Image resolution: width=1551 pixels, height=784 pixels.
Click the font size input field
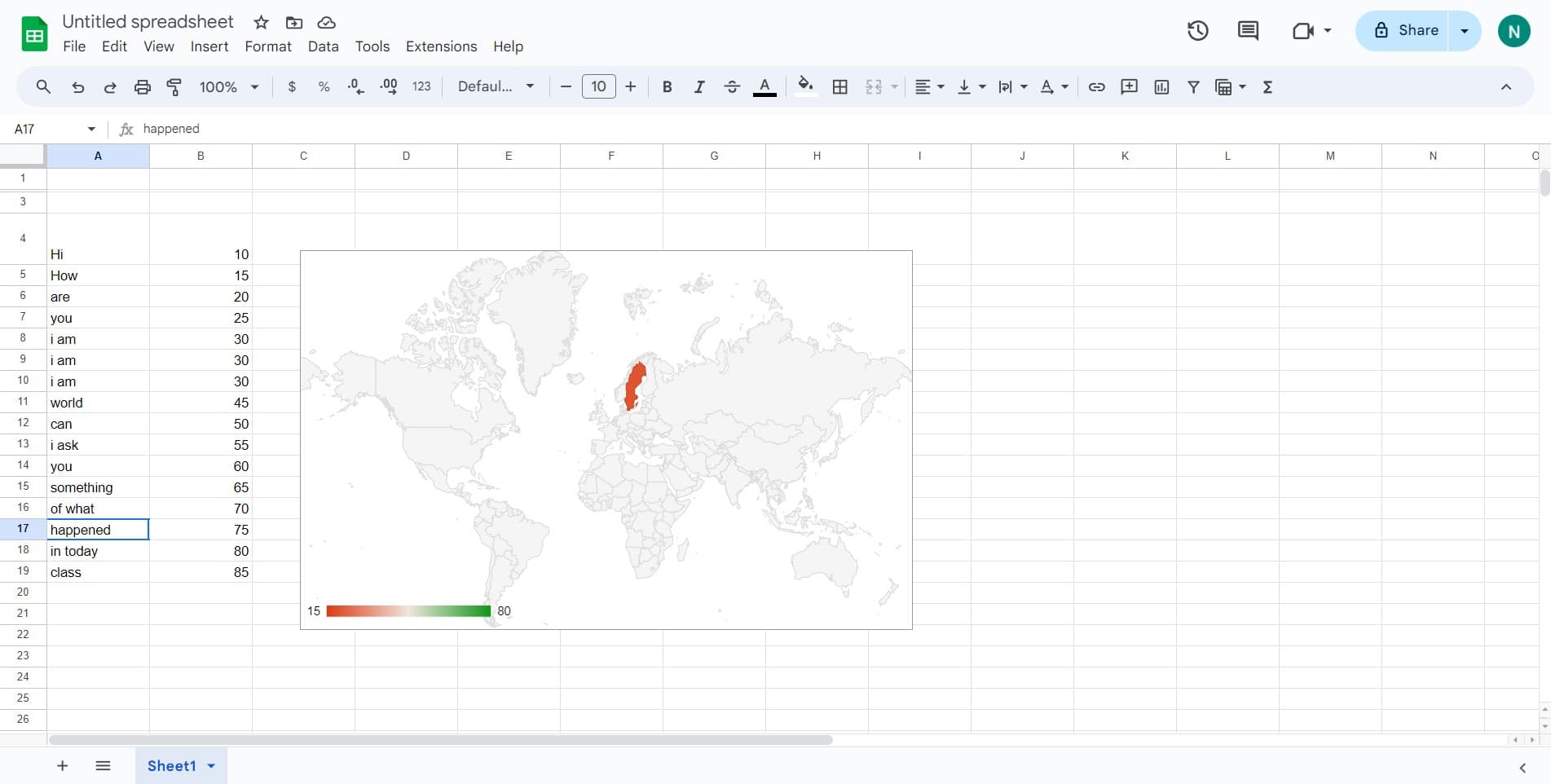[598, 87]
